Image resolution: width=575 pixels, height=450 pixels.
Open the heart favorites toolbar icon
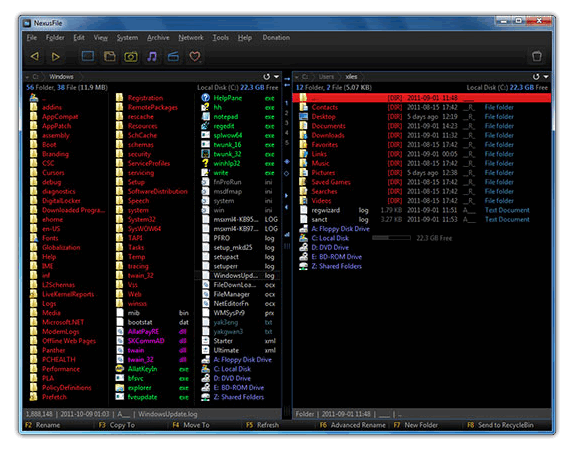click(195, 56)
